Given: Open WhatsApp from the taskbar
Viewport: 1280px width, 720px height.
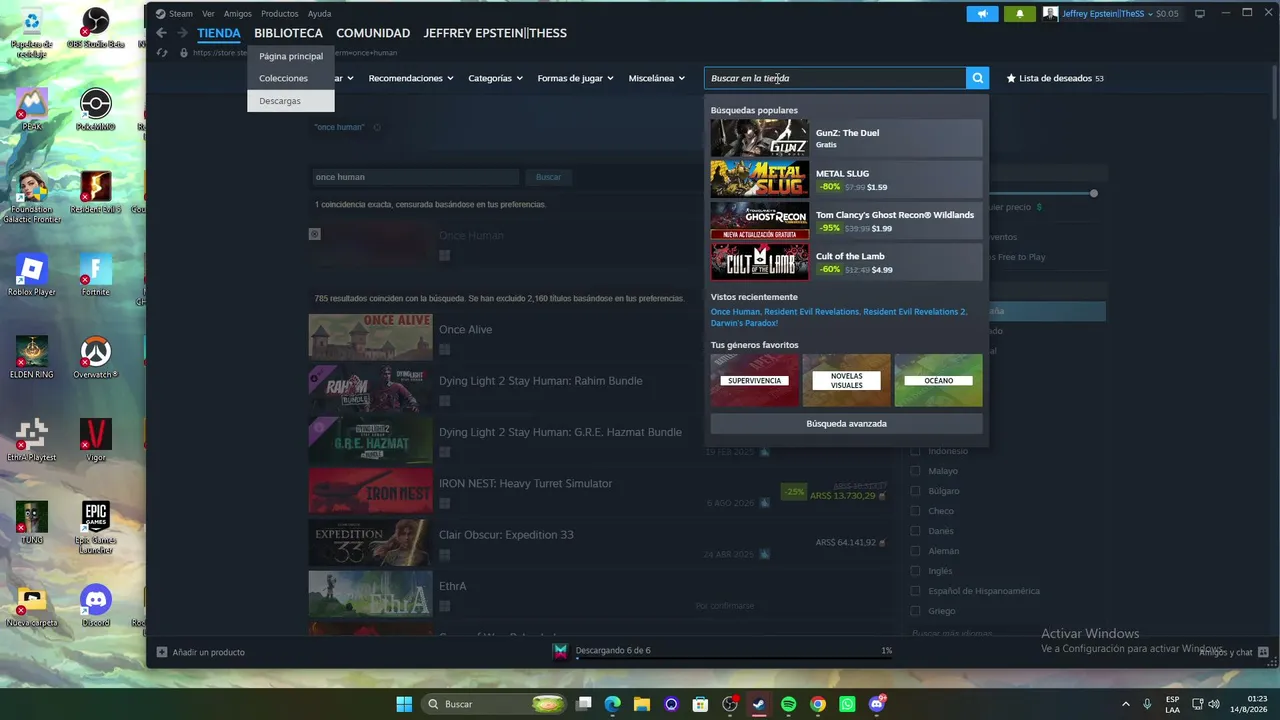Looking at the screenshot, I should [847, 704].
